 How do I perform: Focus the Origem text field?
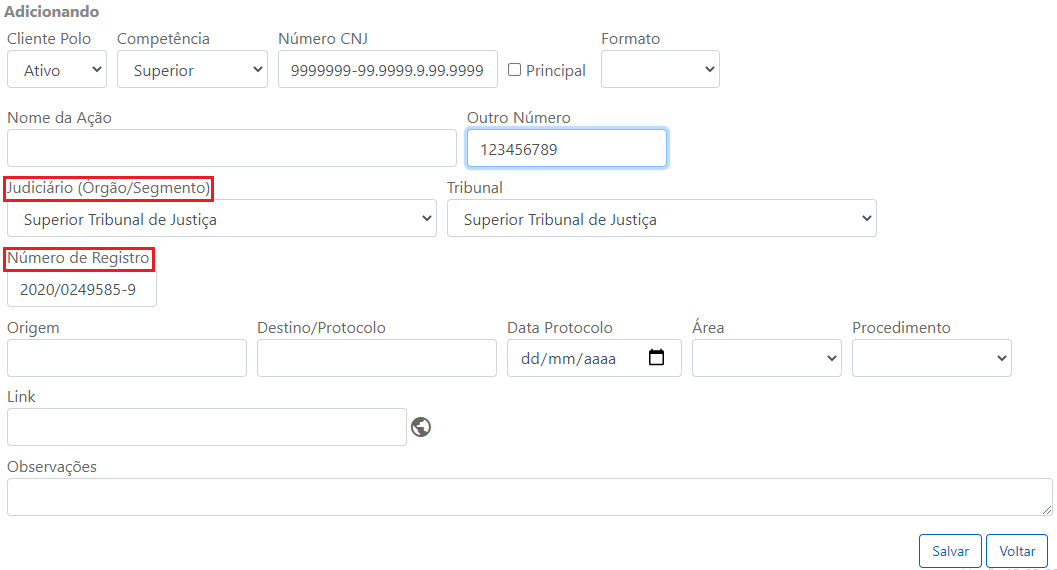[127, 358]
